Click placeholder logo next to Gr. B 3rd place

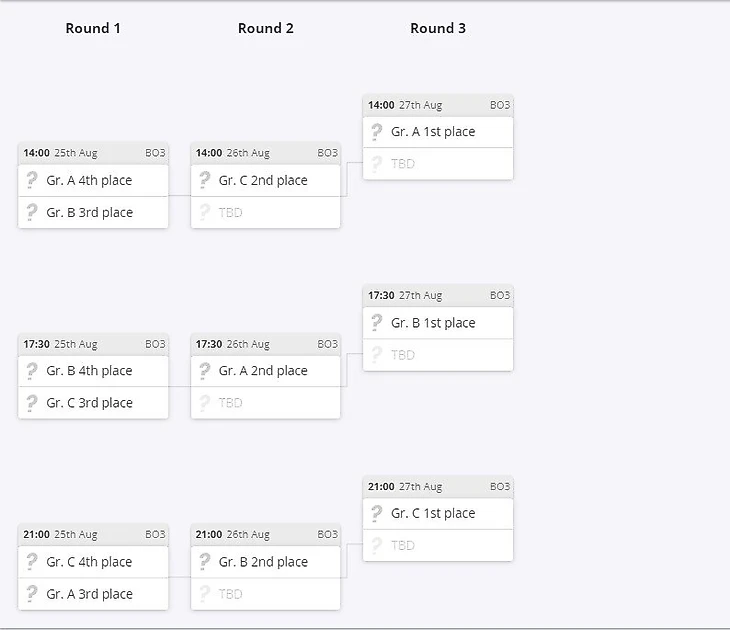tap(32, 212)
